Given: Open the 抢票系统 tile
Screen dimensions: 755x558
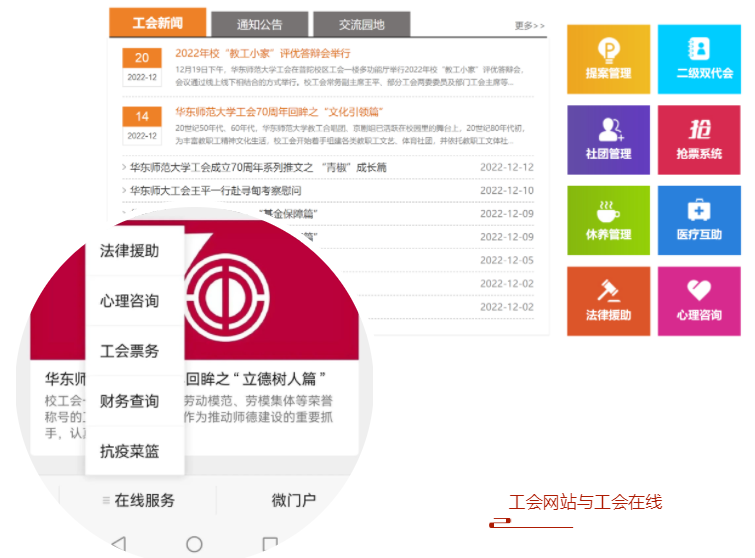Looking at the screenshot, I should pos(699,140).
